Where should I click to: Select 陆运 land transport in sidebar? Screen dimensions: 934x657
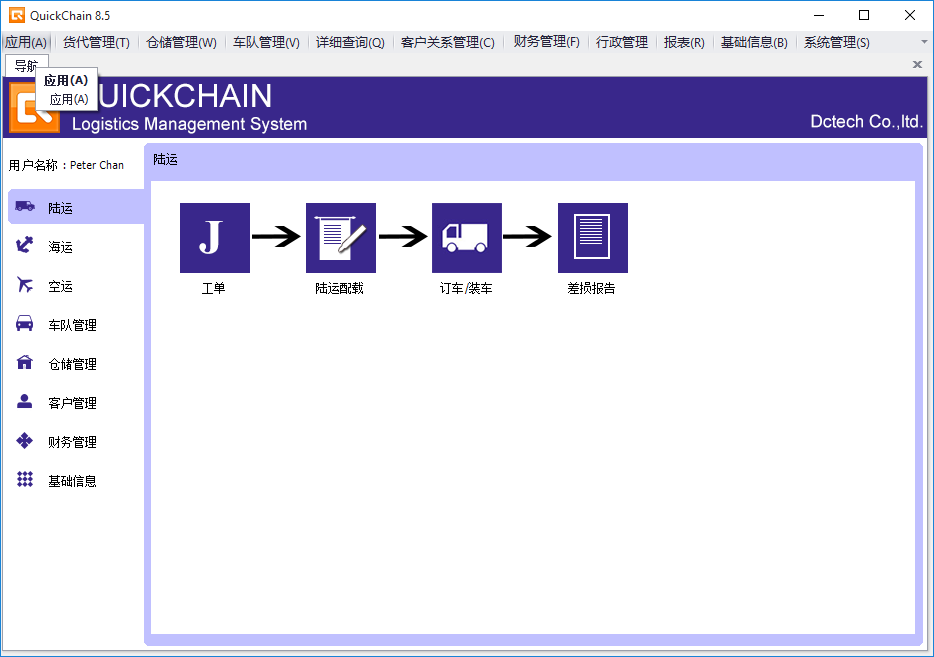click(60, 208)
